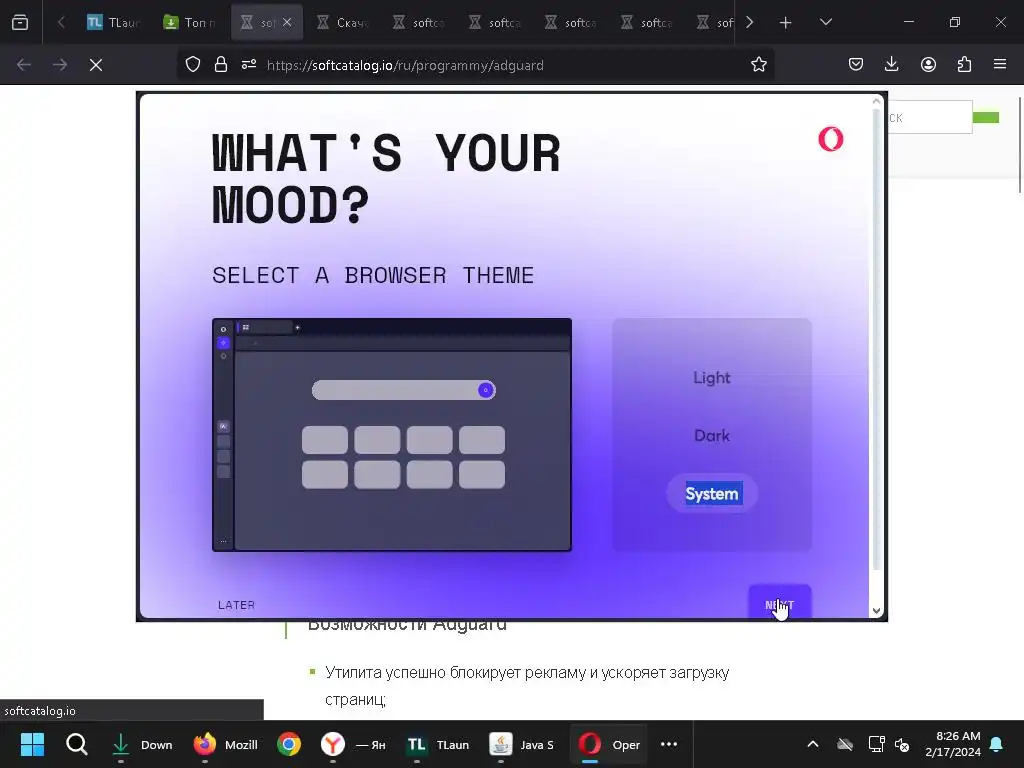Click the Opera logo in the dialog
1024x768 pixels.
tap(831, 139)
